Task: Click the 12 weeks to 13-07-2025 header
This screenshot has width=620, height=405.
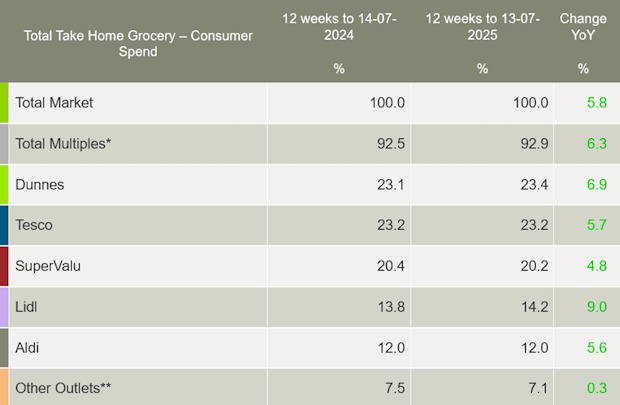Action: click(x=482, y=27)
